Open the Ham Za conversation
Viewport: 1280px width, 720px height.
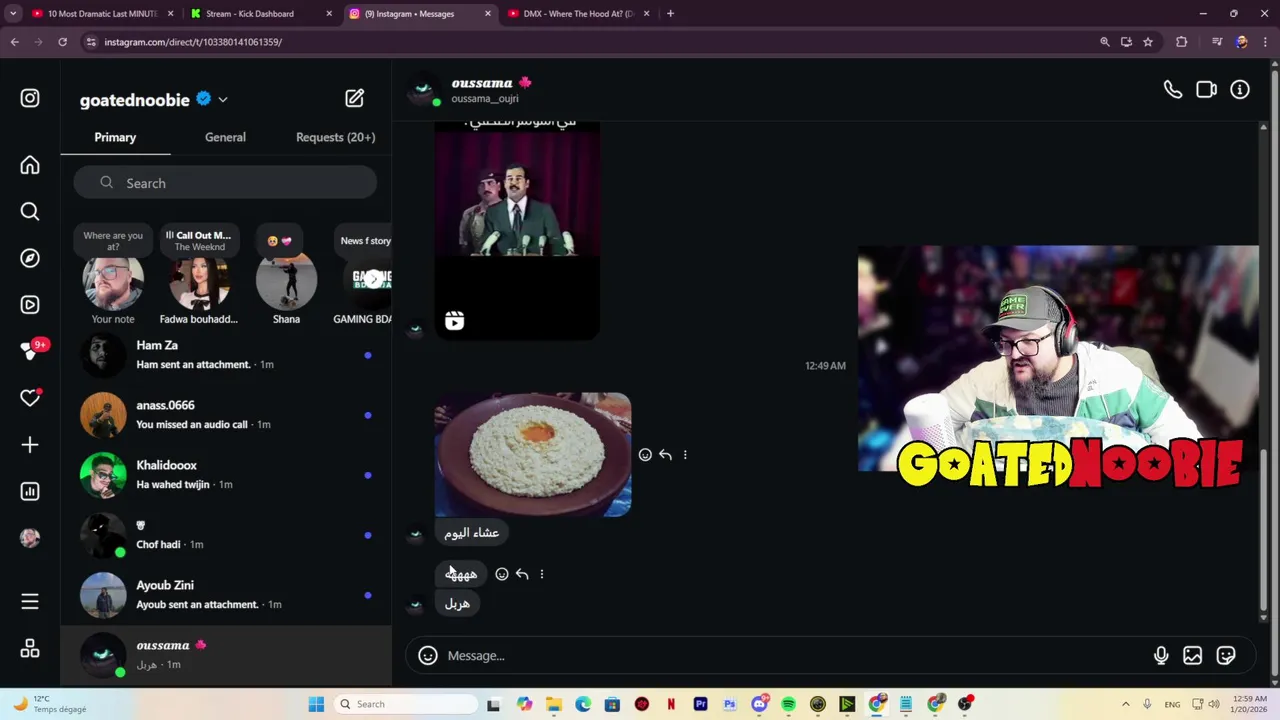(225, 355)
